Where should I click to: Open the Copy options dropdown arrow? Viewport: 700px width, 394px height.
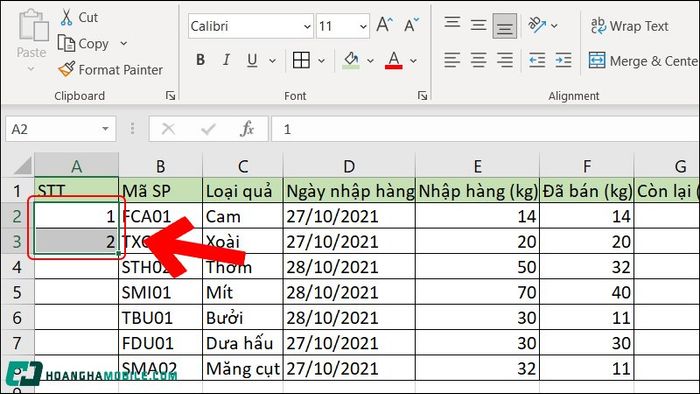point(124,44)
